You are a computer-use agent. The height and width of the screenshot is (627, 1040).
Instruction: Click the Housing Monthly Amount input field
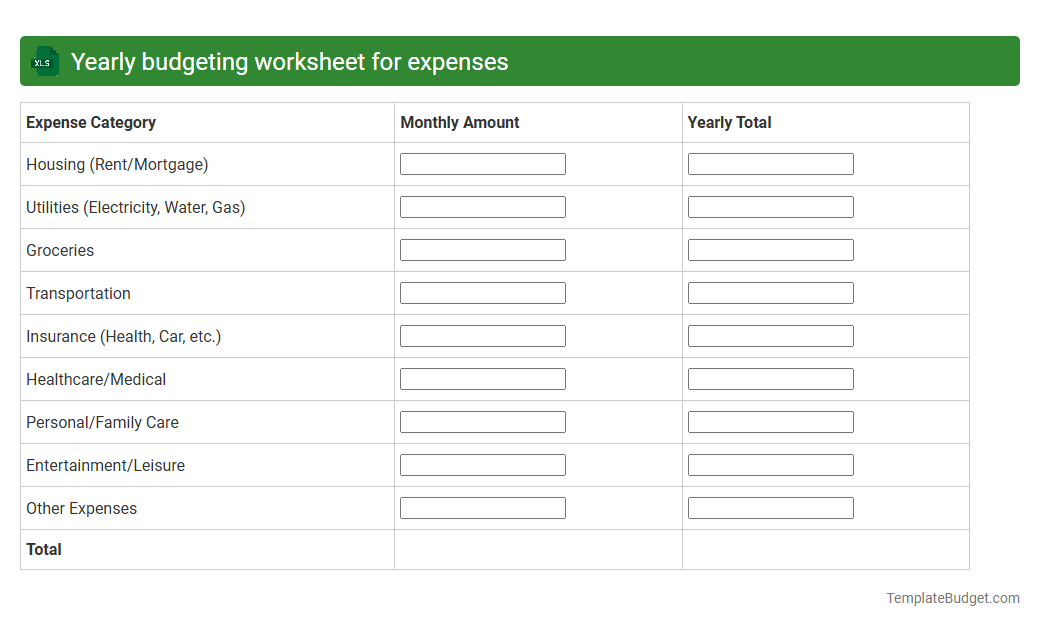482,163
